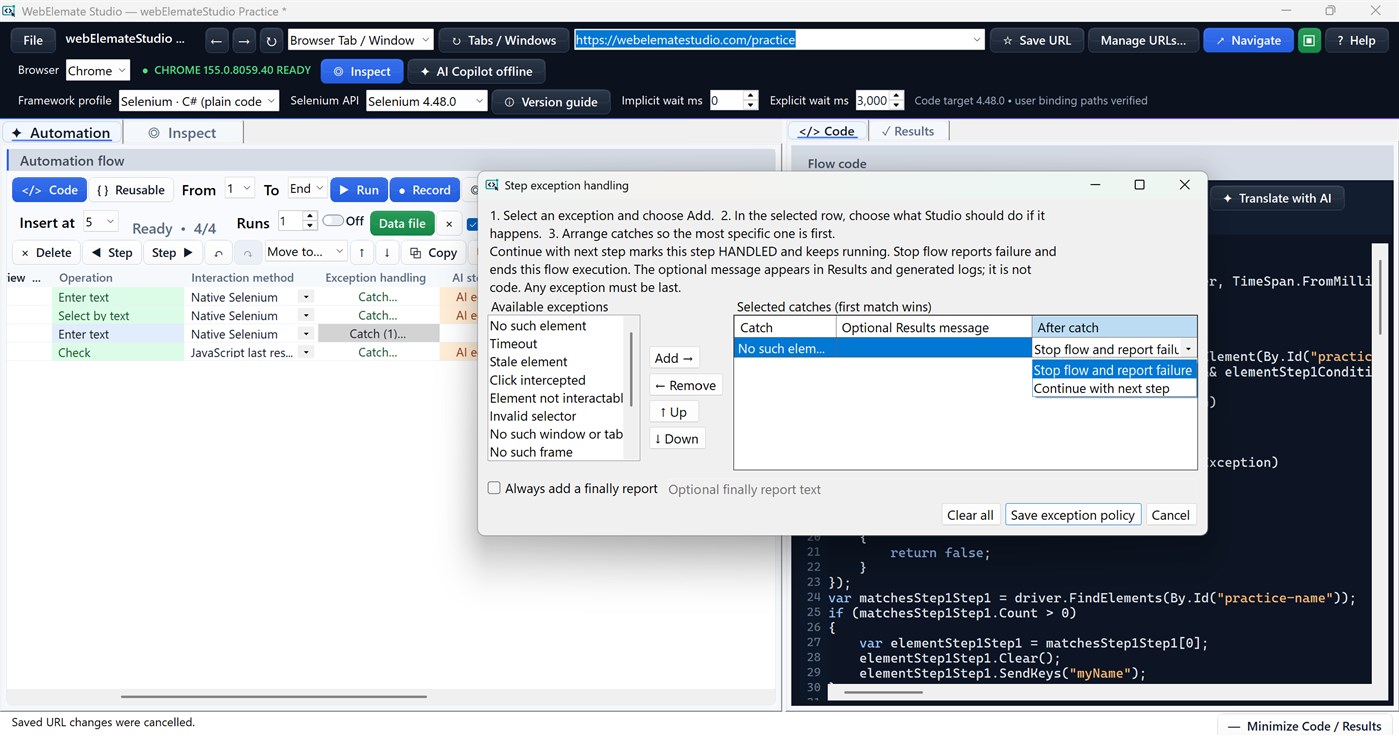This screenshot has width=1399, height=736.
Task: Click the Navigate button
Action: [x=1248, y=41]
